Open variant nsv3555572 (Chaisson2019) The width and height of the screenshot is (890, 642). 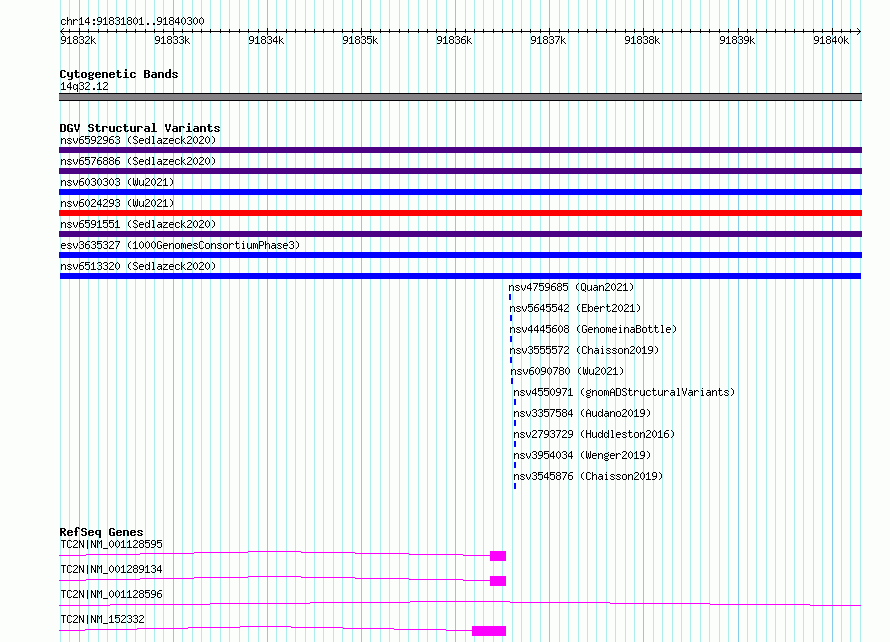click(584, 350)
